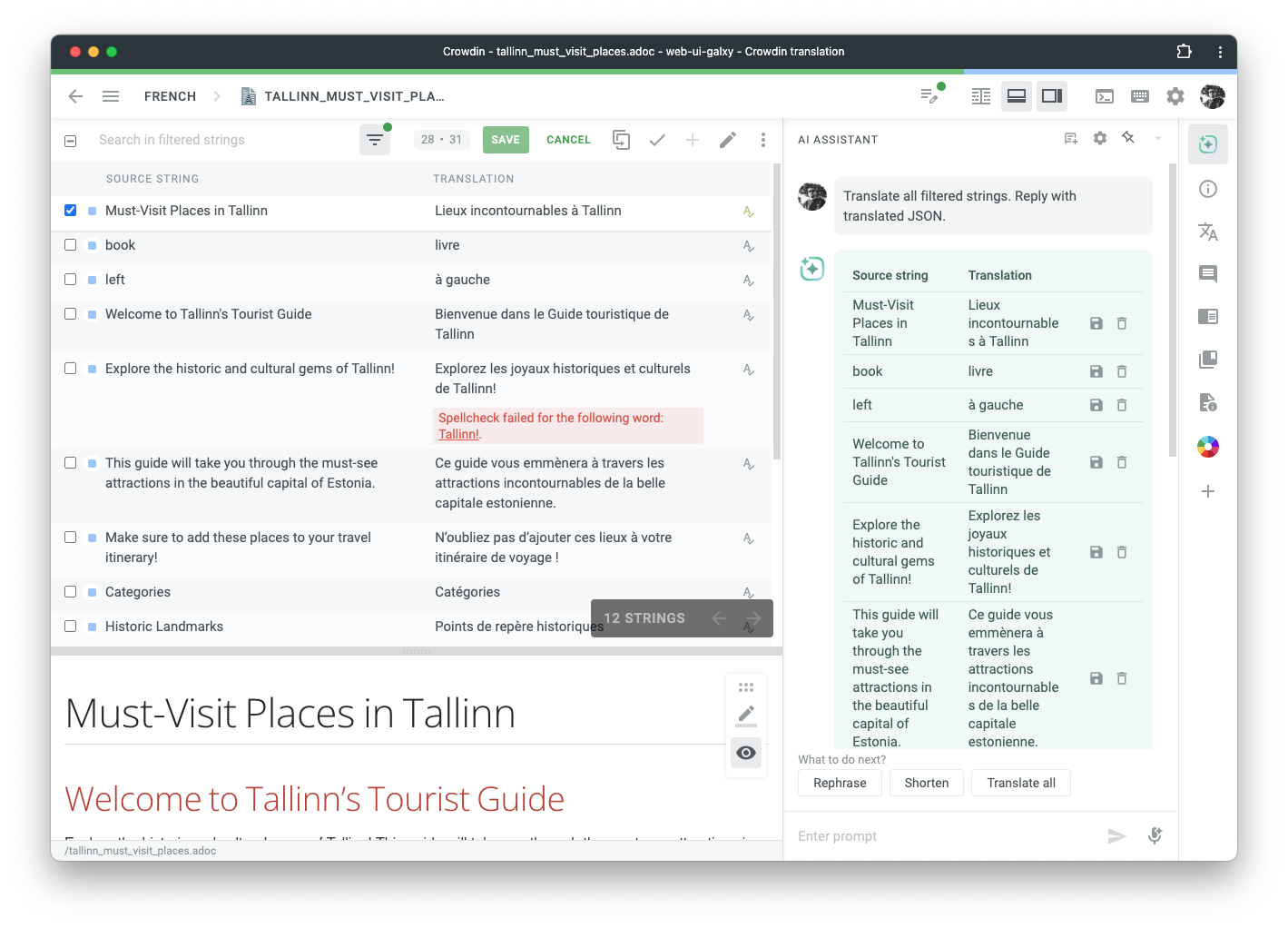Open the info sidebar tab
The width and height of the screenshot is (1288, 928).
[1208, 189]
